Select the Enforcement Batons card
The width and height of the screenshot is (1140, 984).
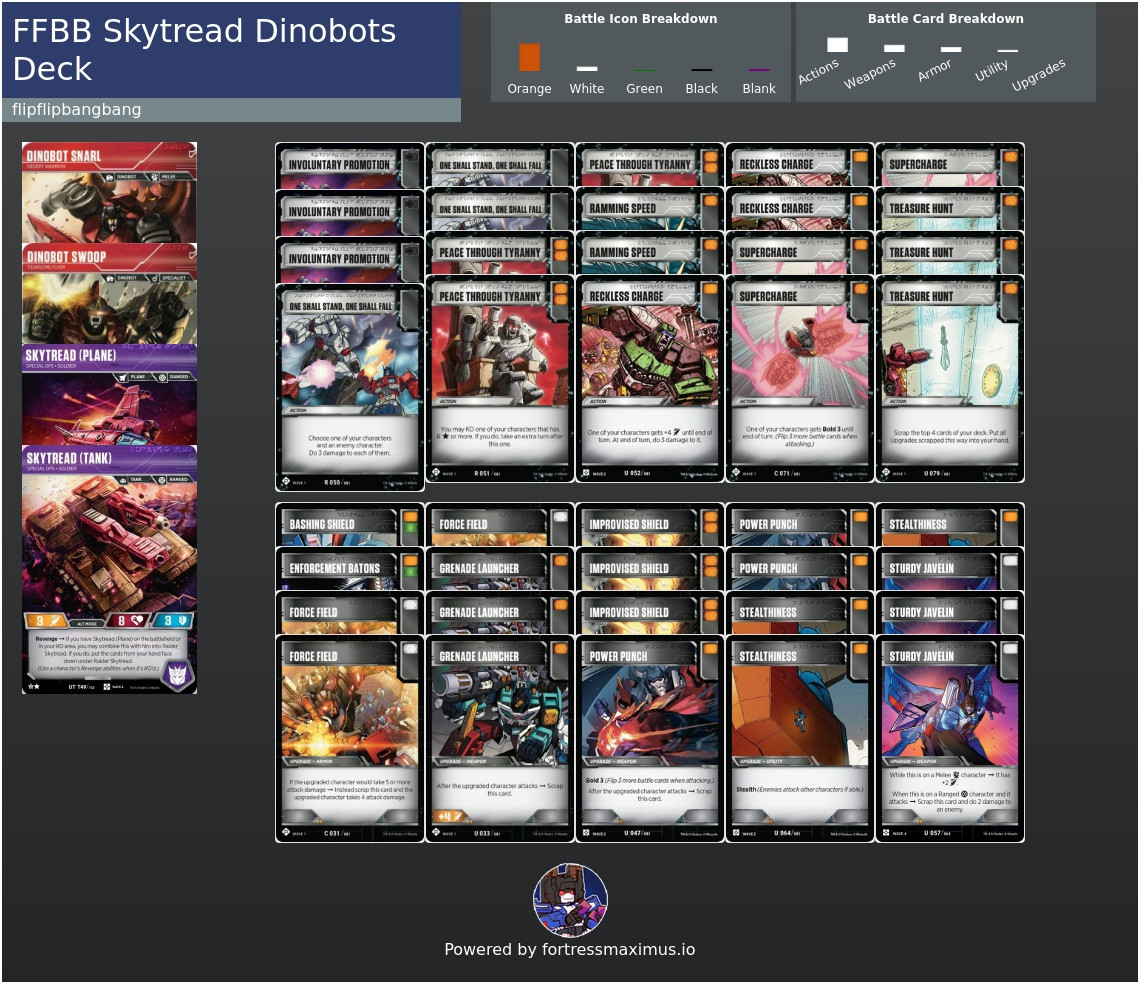pyautogui.click(x=350, y=569)
